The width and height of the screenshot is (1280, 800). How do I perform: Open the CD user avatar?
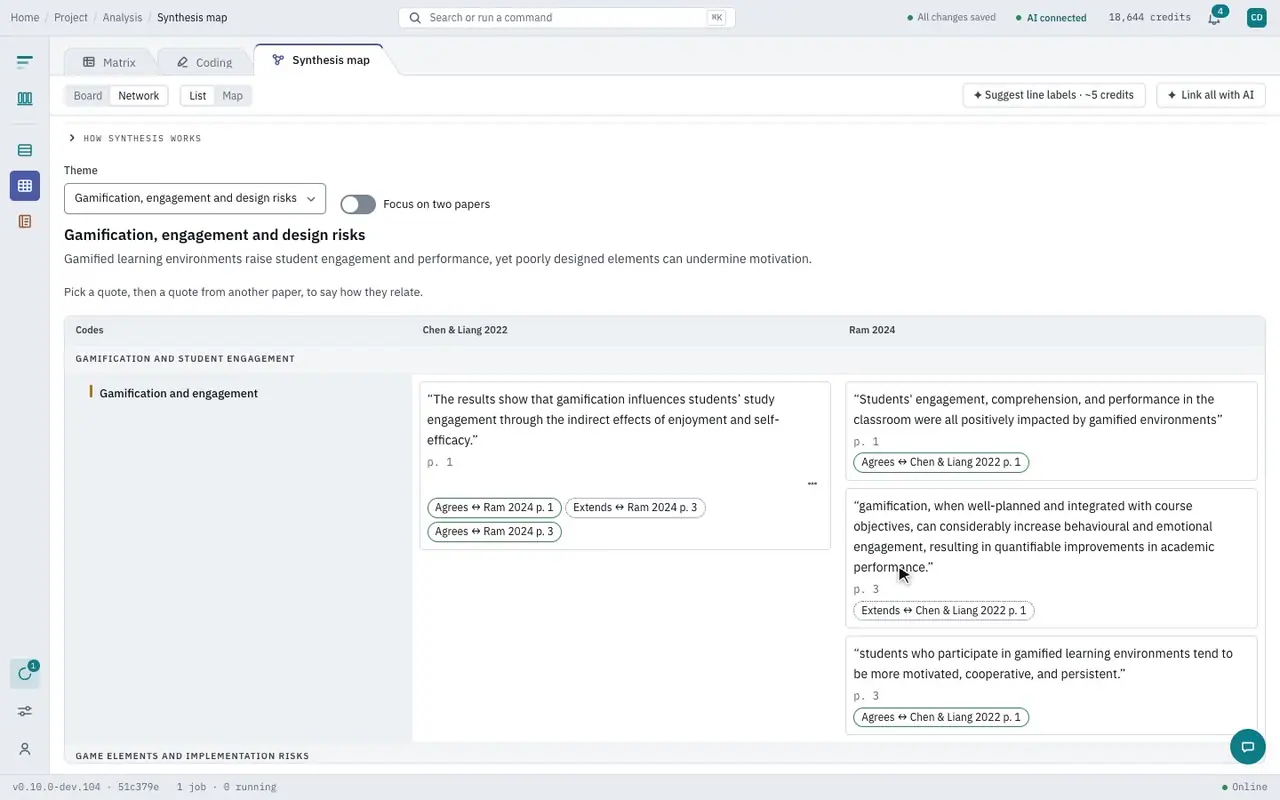coord(1257,17)
